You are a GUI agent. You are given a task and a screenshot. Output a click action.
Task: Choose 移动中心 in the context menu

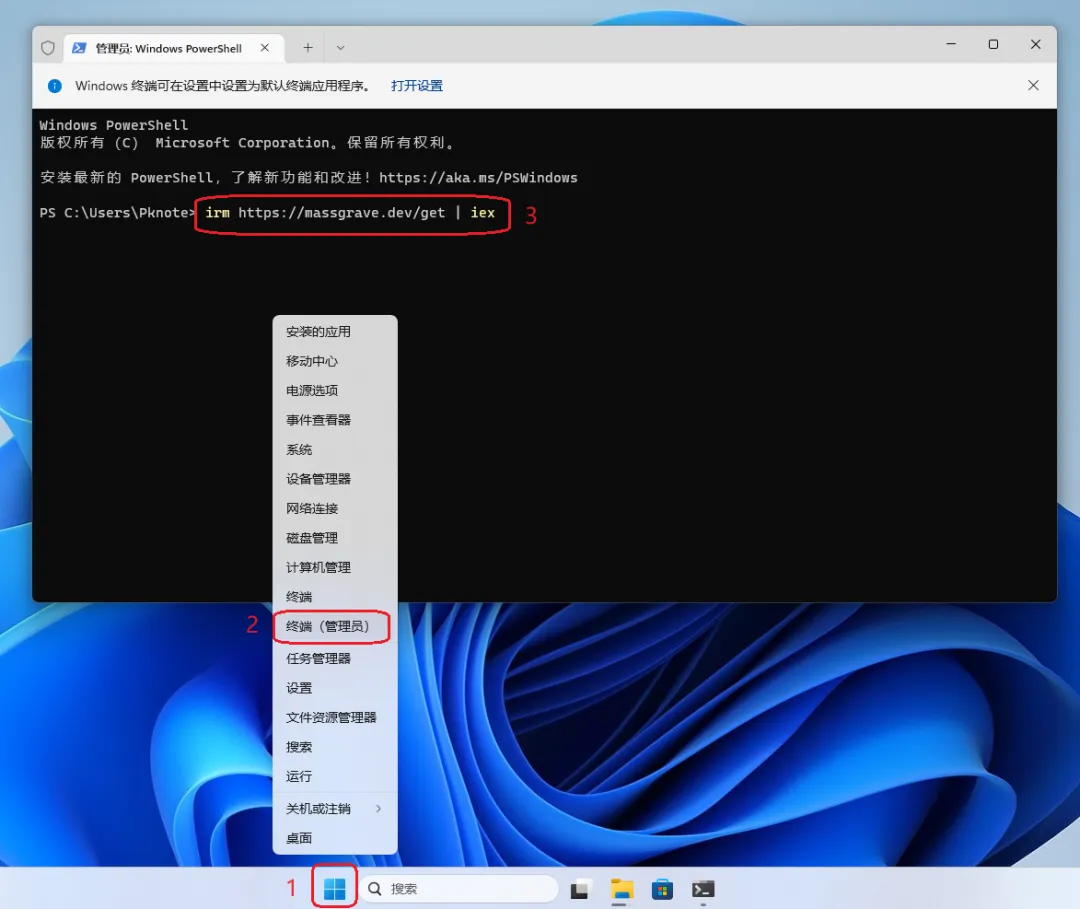[x=335, y=361]
